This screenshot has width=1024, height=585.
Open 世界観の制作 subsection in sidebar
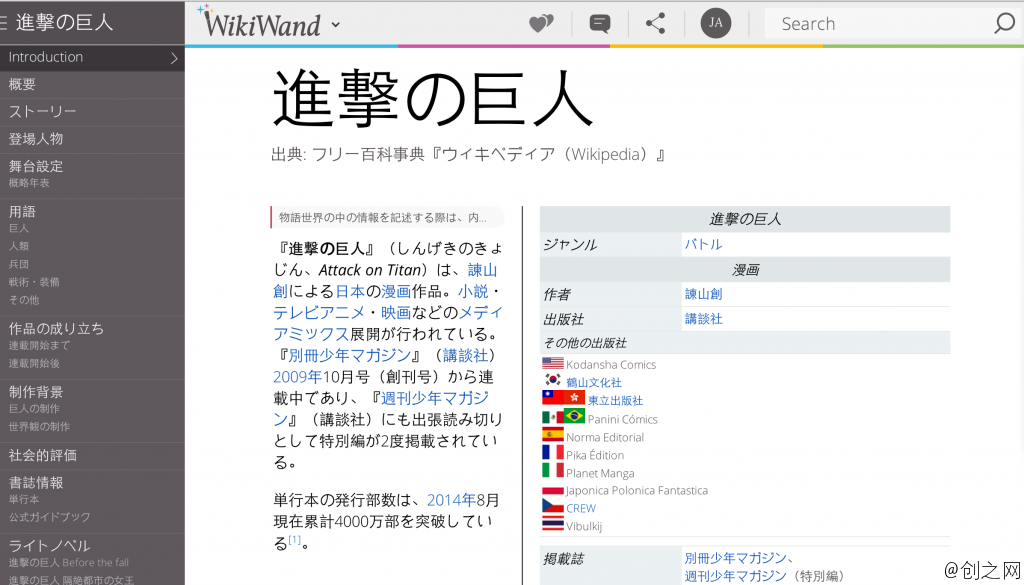pos(39,426)
